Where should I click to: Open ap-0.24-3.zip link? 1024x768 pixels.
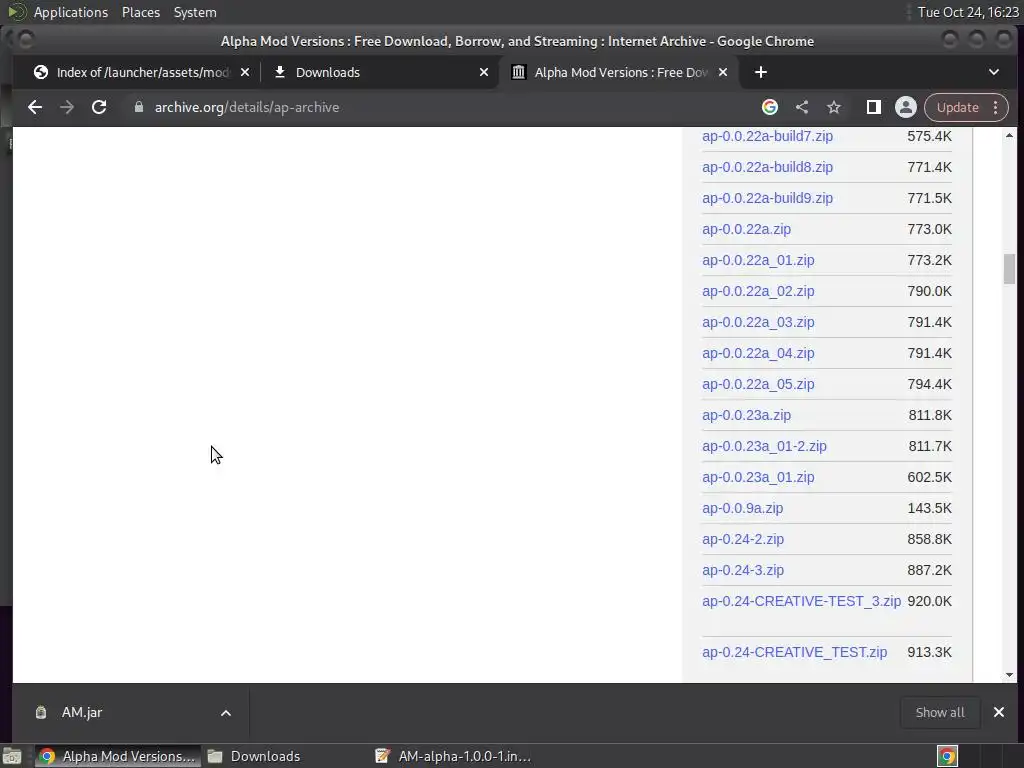point(743,570)
